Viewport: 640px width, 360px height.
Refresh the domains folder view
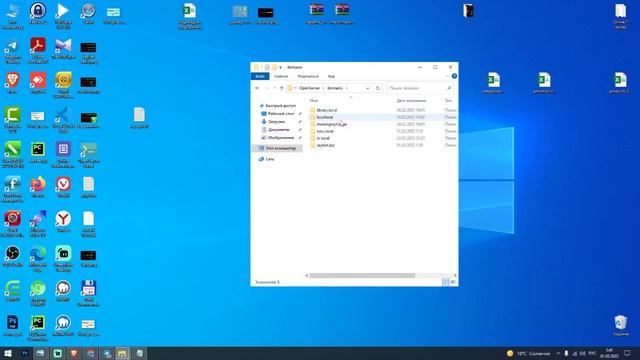click(x=378, y=88)
